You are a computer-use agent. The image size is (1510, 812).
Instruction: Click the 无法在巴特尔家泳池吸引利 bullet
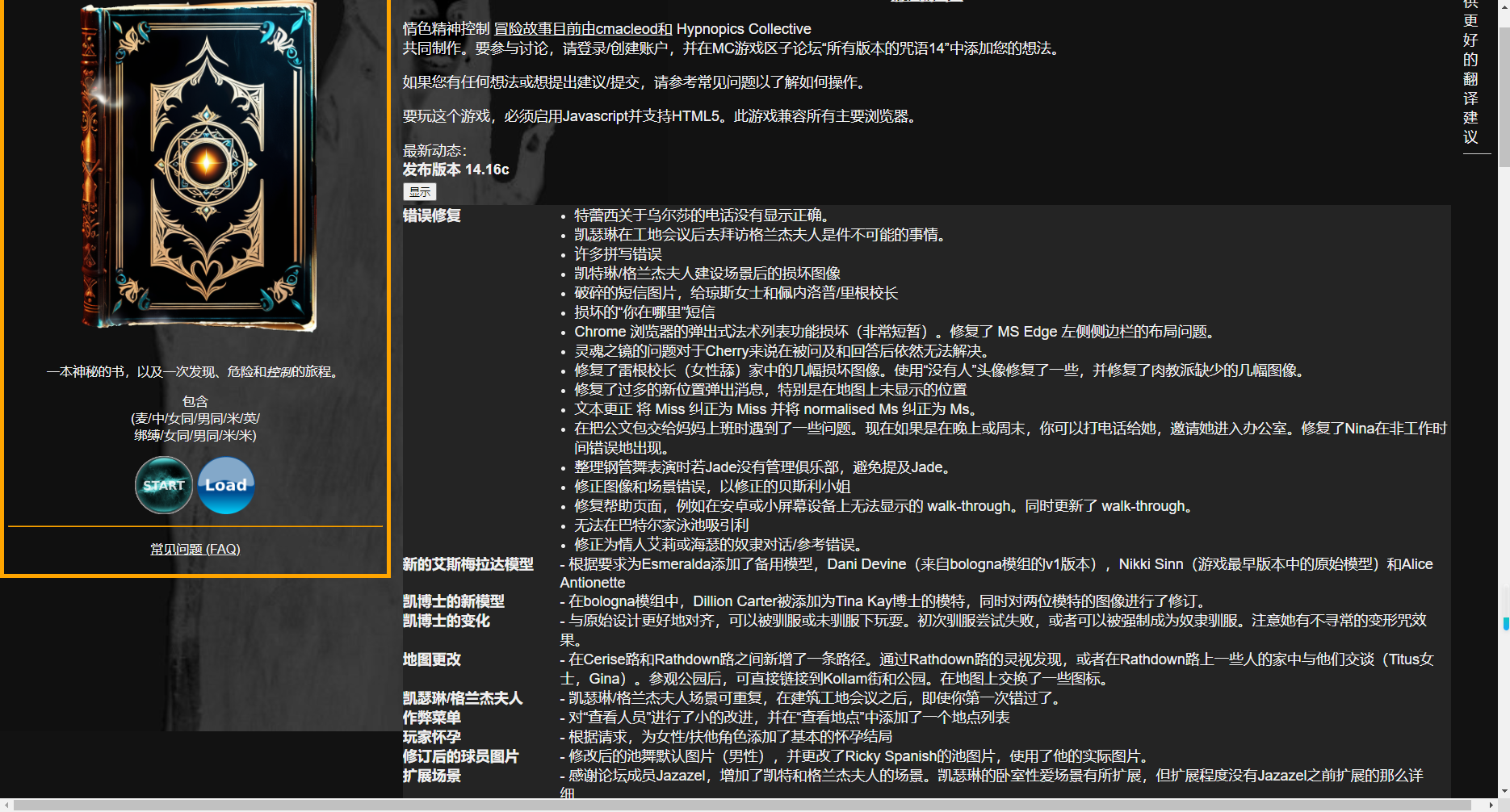tap(661, 525)
